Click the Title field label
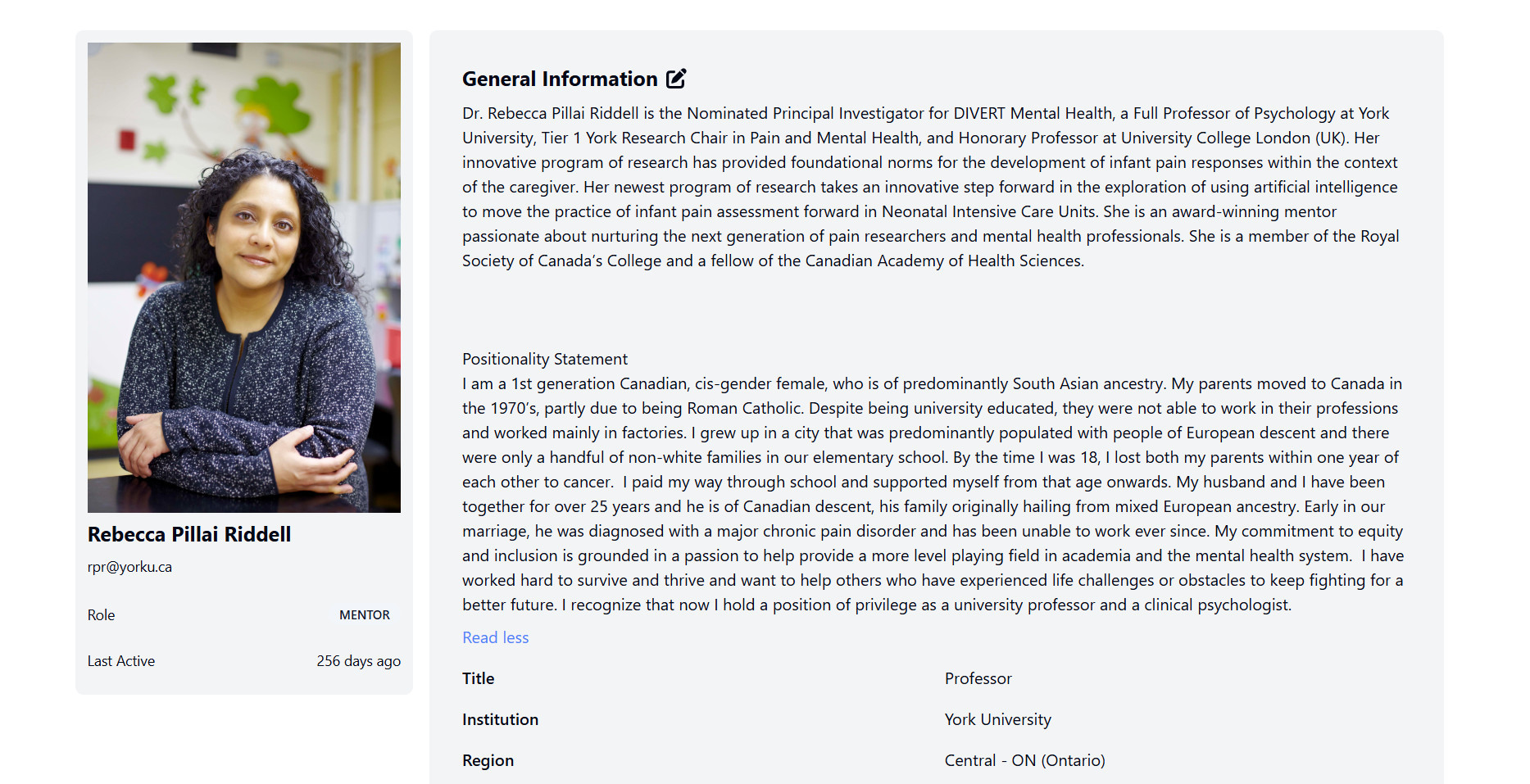This screenshot has width=1530, height=784. [x=479, y=678]
